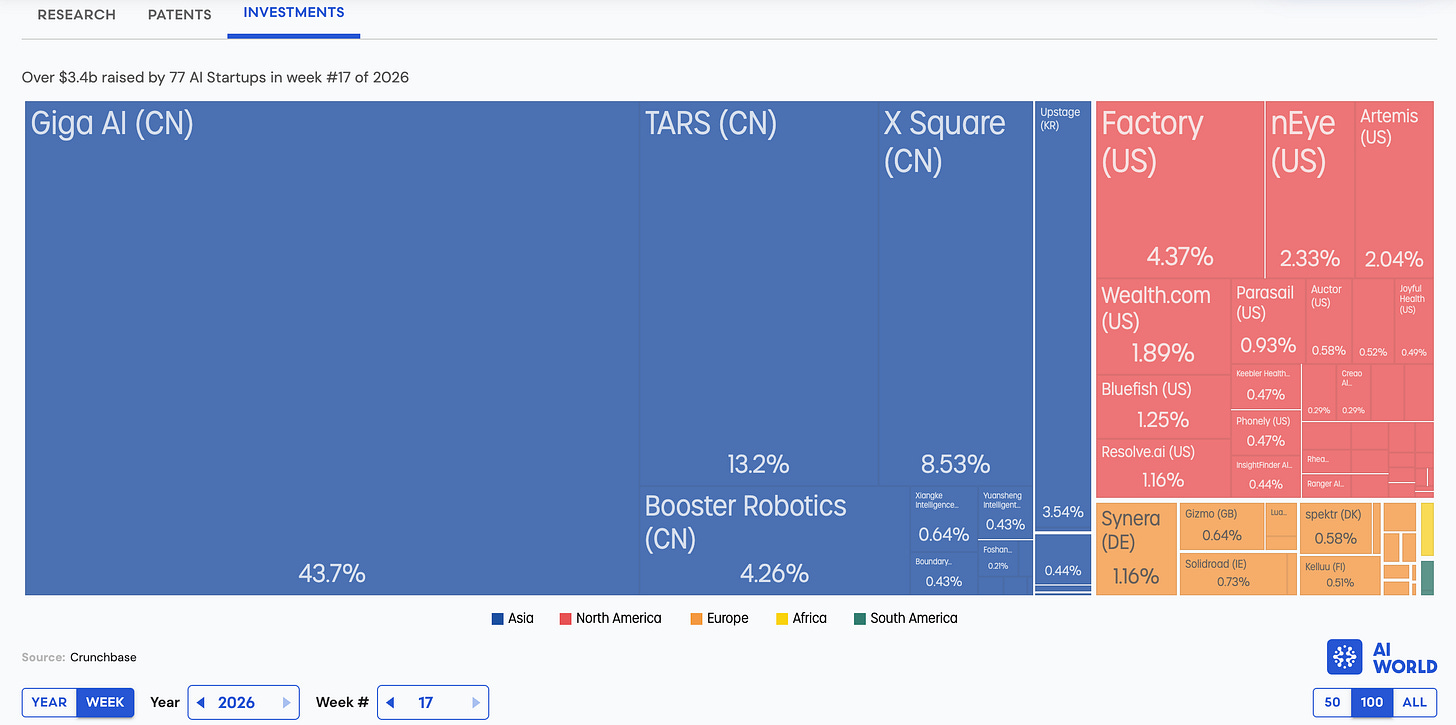The width and height of the screenshot is (1456, 725).
Task: Show top 100 startups
Action: click(x=1372, y=702)
